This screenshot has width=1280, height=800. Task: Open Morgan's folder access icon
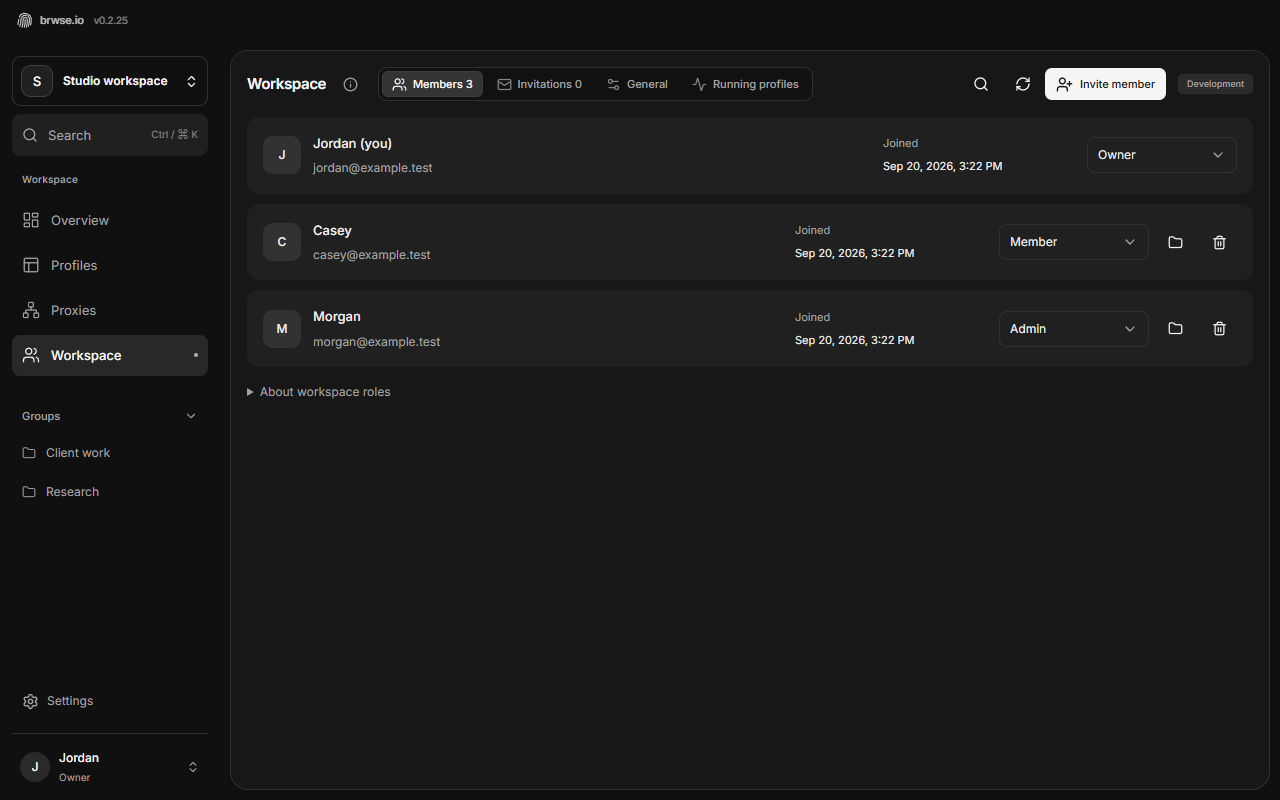pyautogui.click(x=1175, y=329)
